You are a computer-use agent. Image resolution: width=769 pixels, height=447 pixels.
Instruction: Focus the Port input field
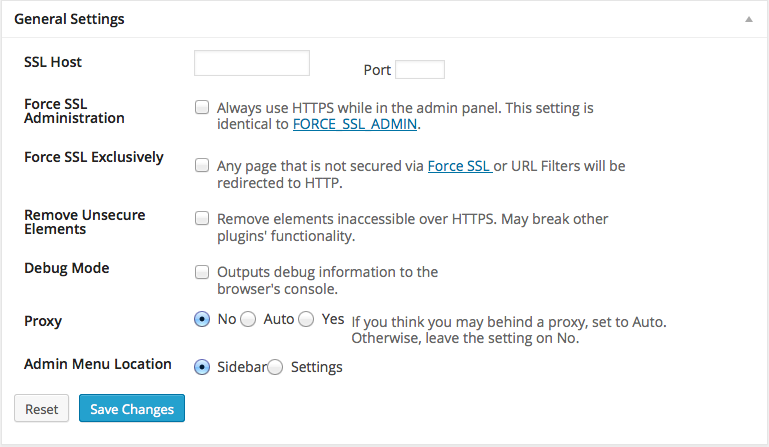point(420,70)
